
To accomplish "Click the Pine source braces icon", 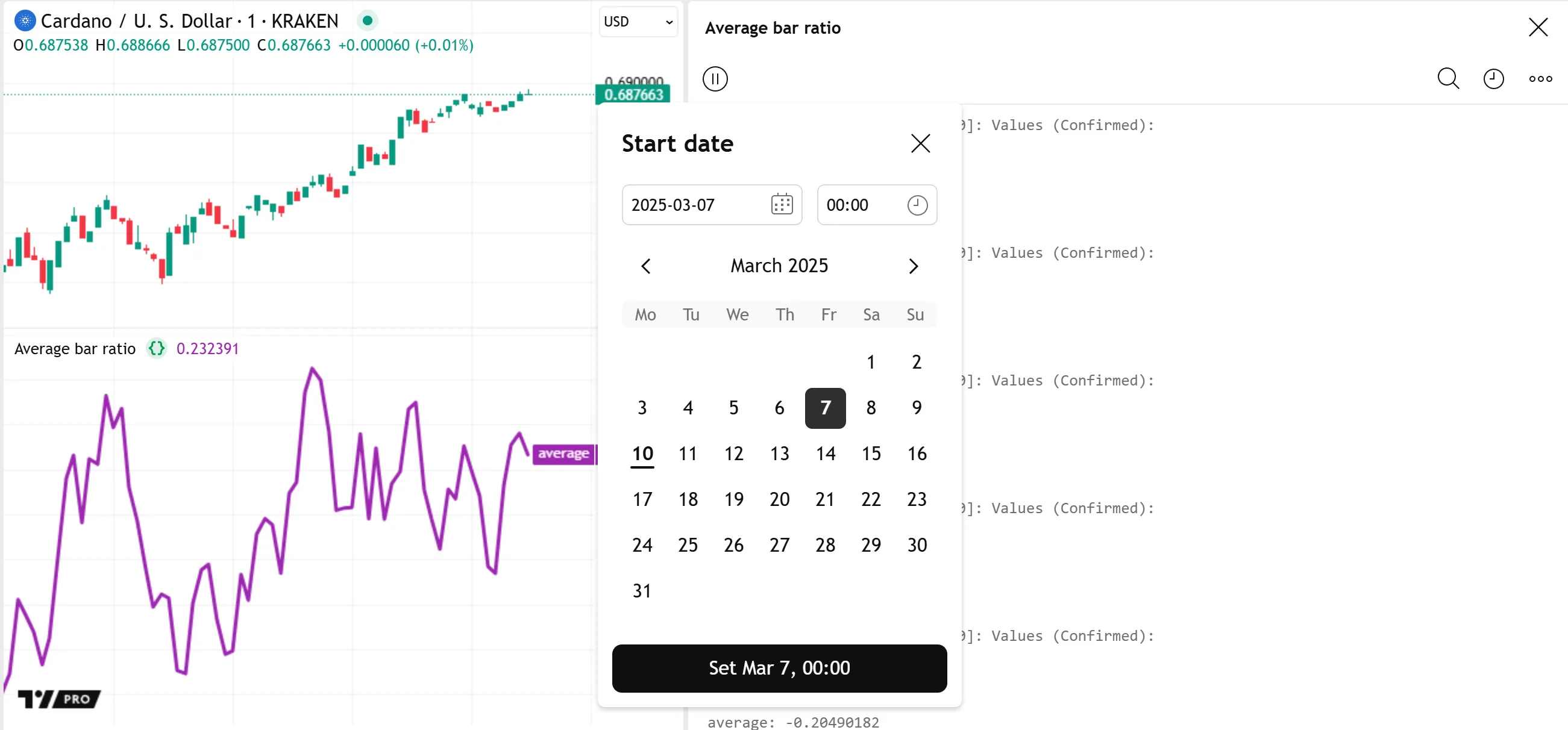I will tap(157, 349).
